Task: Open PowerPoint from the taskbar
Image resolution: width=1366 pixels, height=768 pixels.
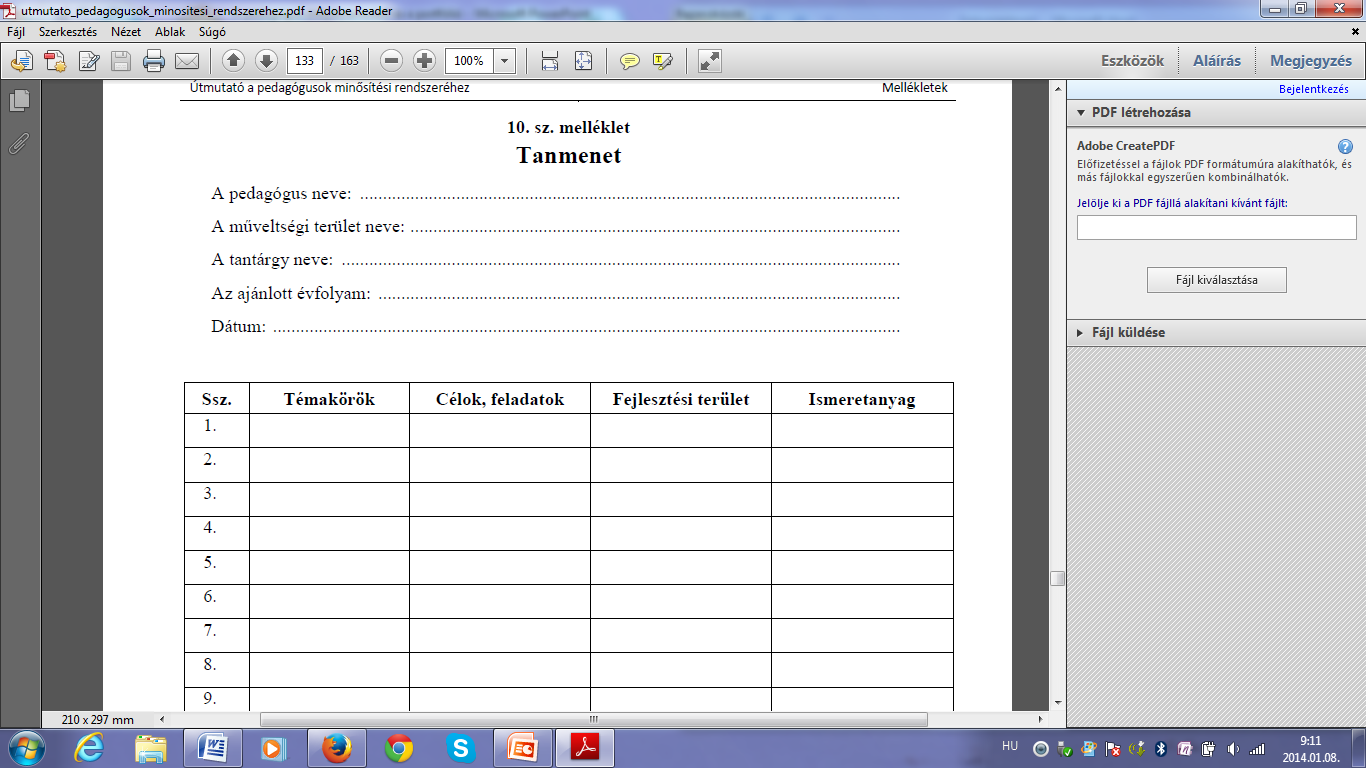Action: coord(523,747)
